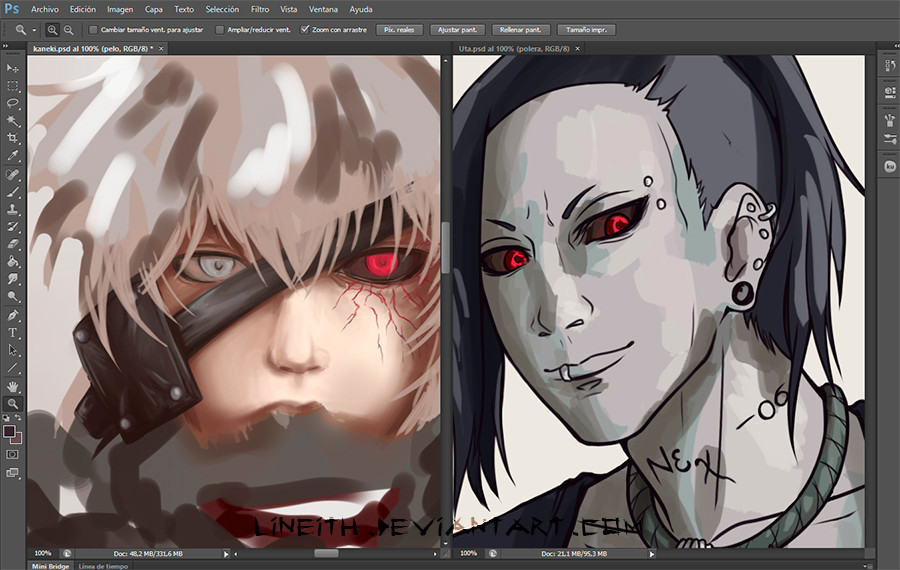Expand the toolbox panel

pyautogui.click(x=5, y=46)
